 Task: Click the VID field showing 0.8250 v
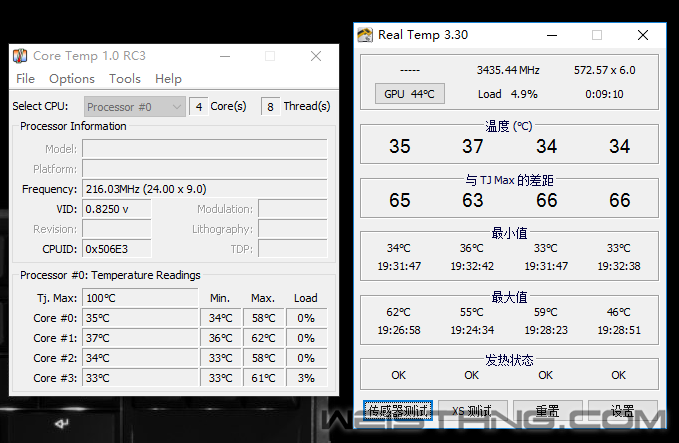[117, 209]
